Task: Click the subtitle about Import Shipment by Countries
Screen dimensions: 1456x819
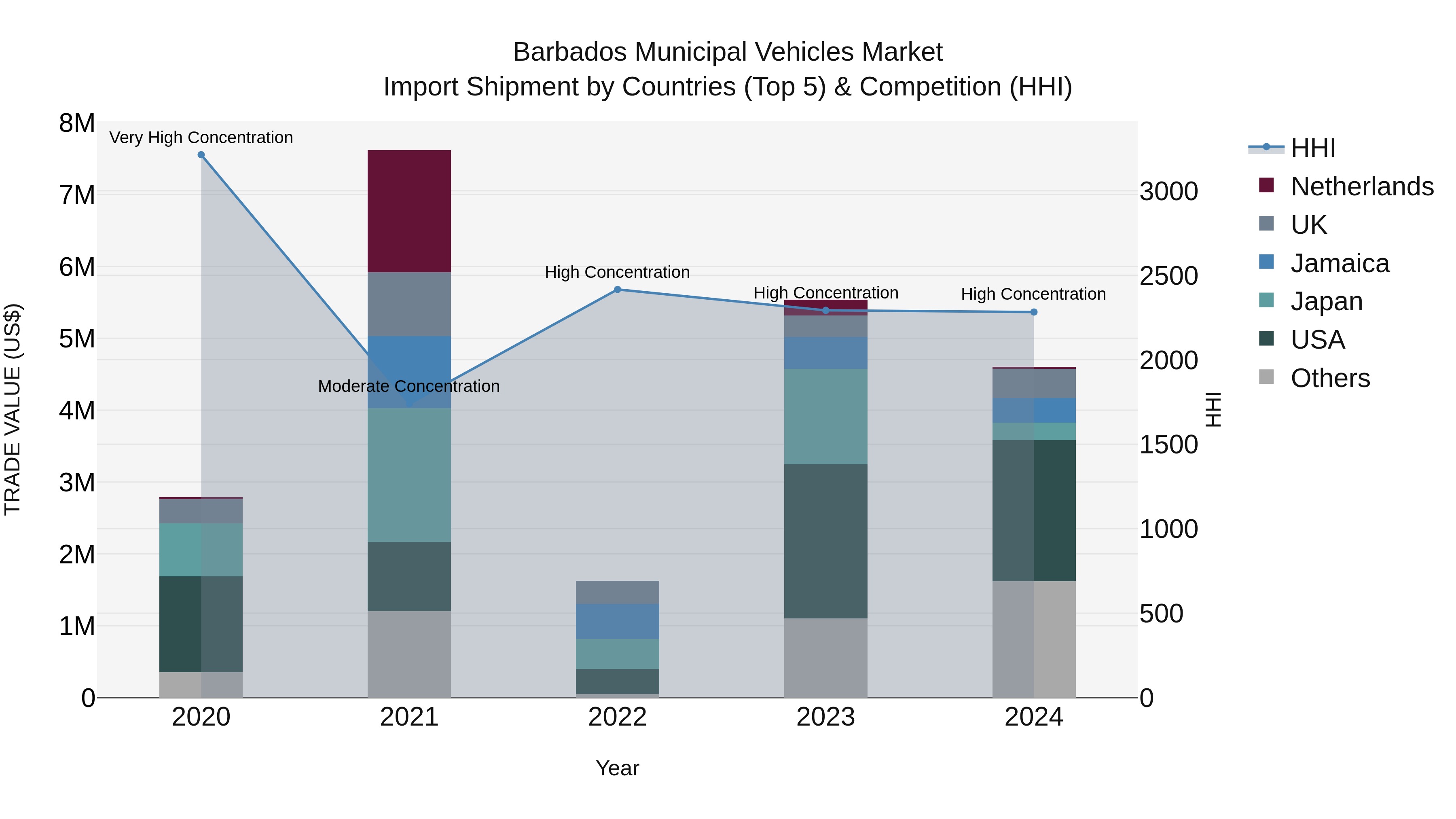Action: pos(728,87)
